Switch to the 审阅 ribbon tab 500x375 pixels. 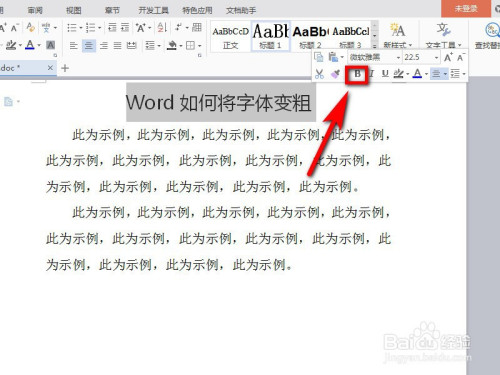[x=35, y=11]
